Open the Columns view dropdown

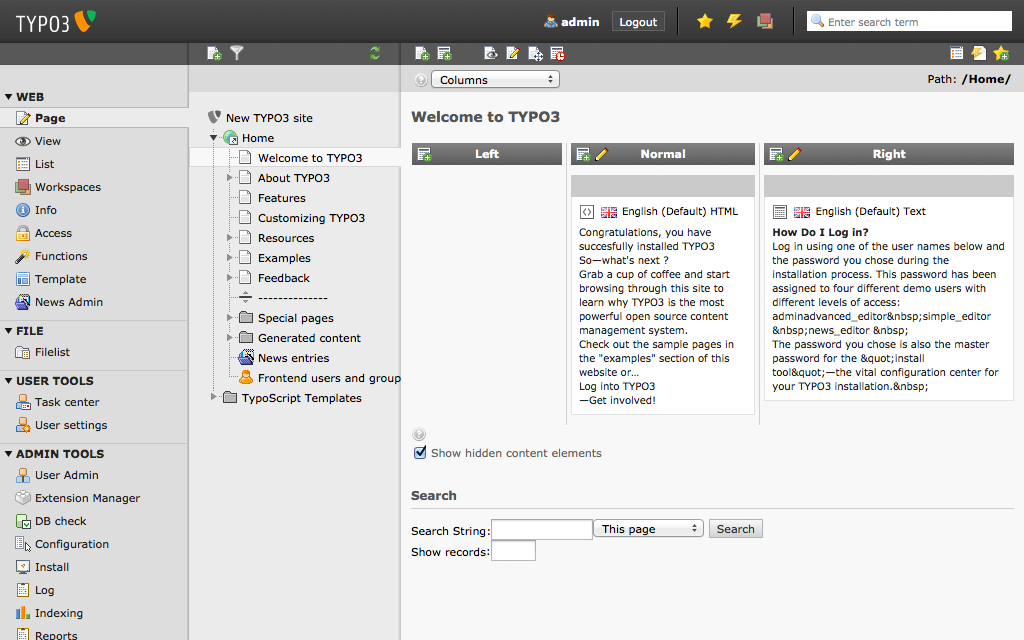(496, 79)
